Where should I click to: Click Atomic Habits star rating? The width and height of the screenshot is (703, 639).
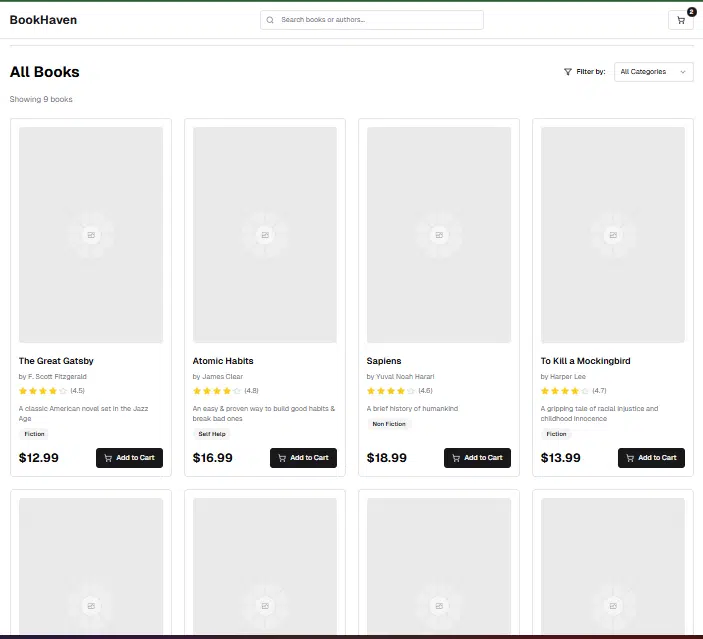click(x=217, y=391)
